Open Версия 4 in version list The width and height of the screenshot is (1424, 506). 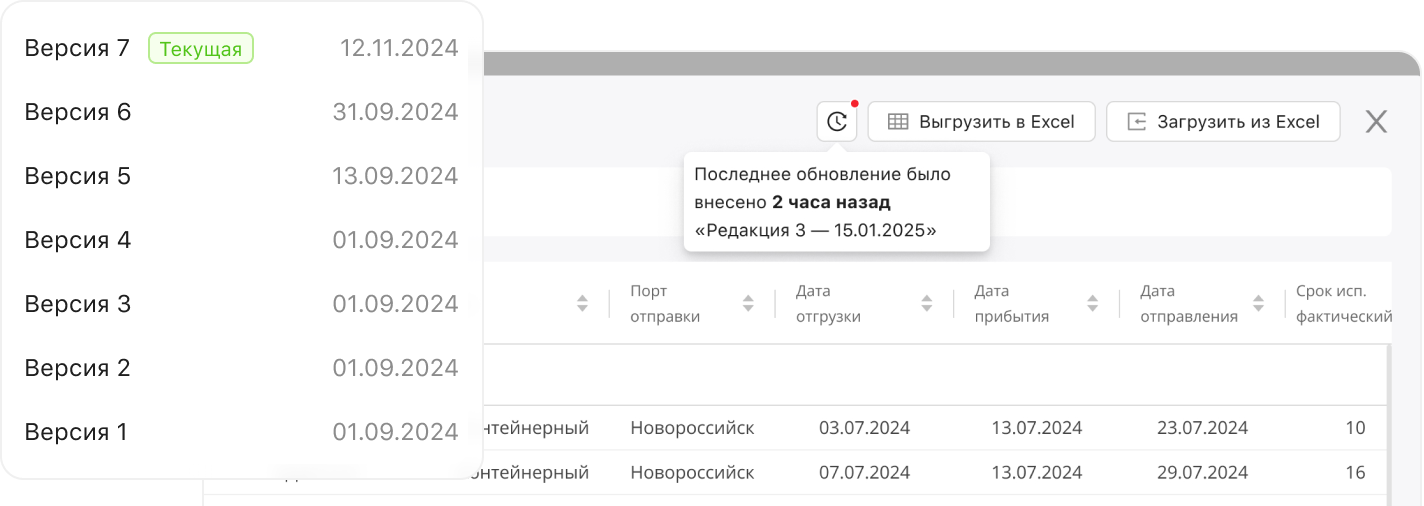240,240
